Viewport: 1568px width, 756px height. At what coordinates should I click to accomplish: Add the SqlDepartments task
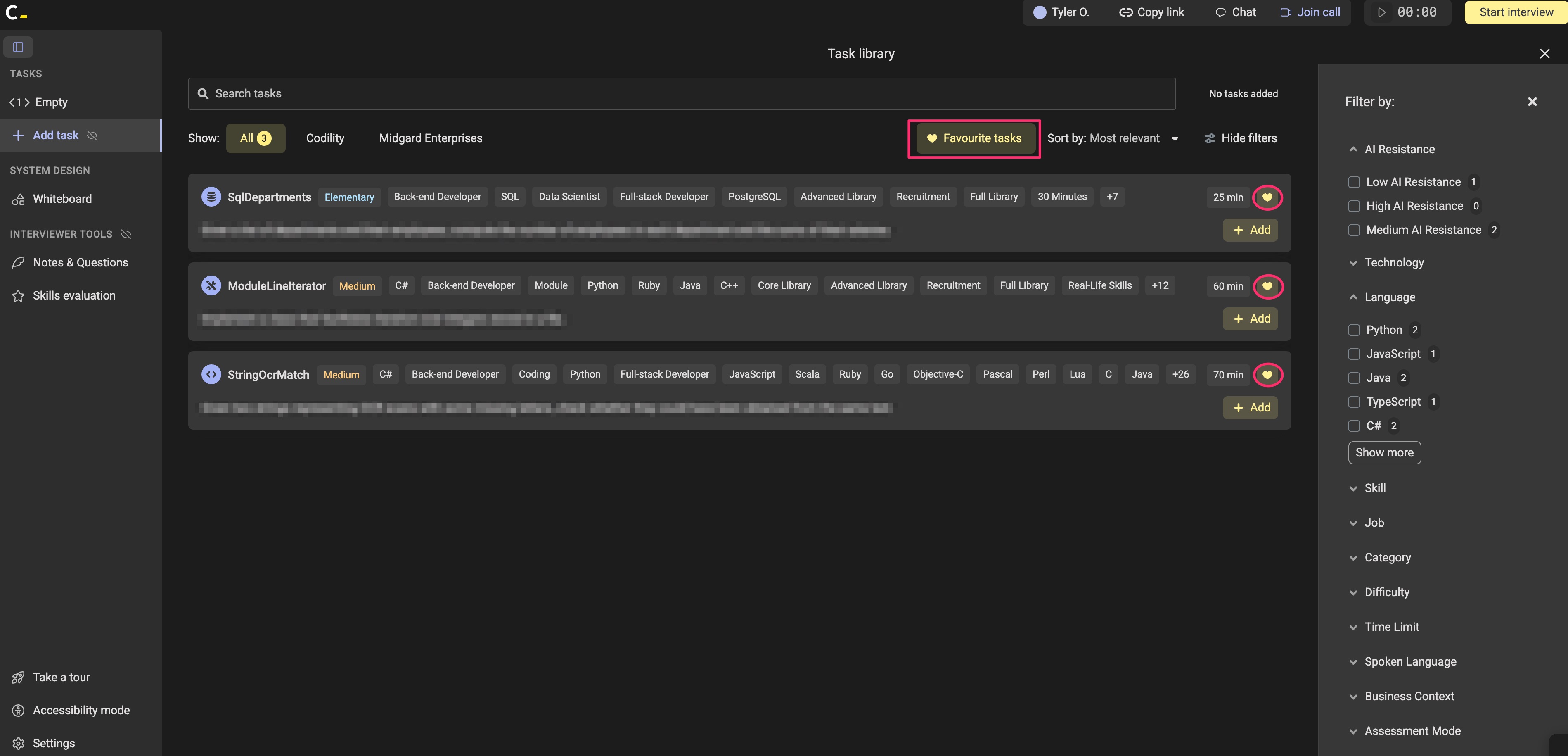[1250, 230]
